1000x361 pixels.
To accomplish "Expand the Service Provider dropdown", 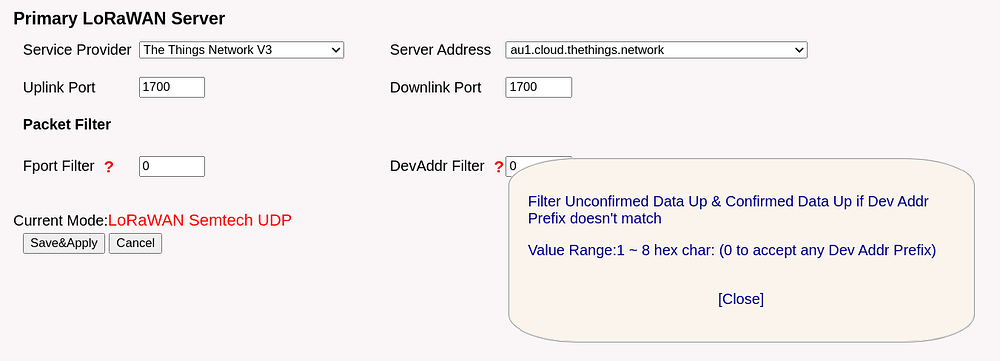I will (x=242, y=50).
